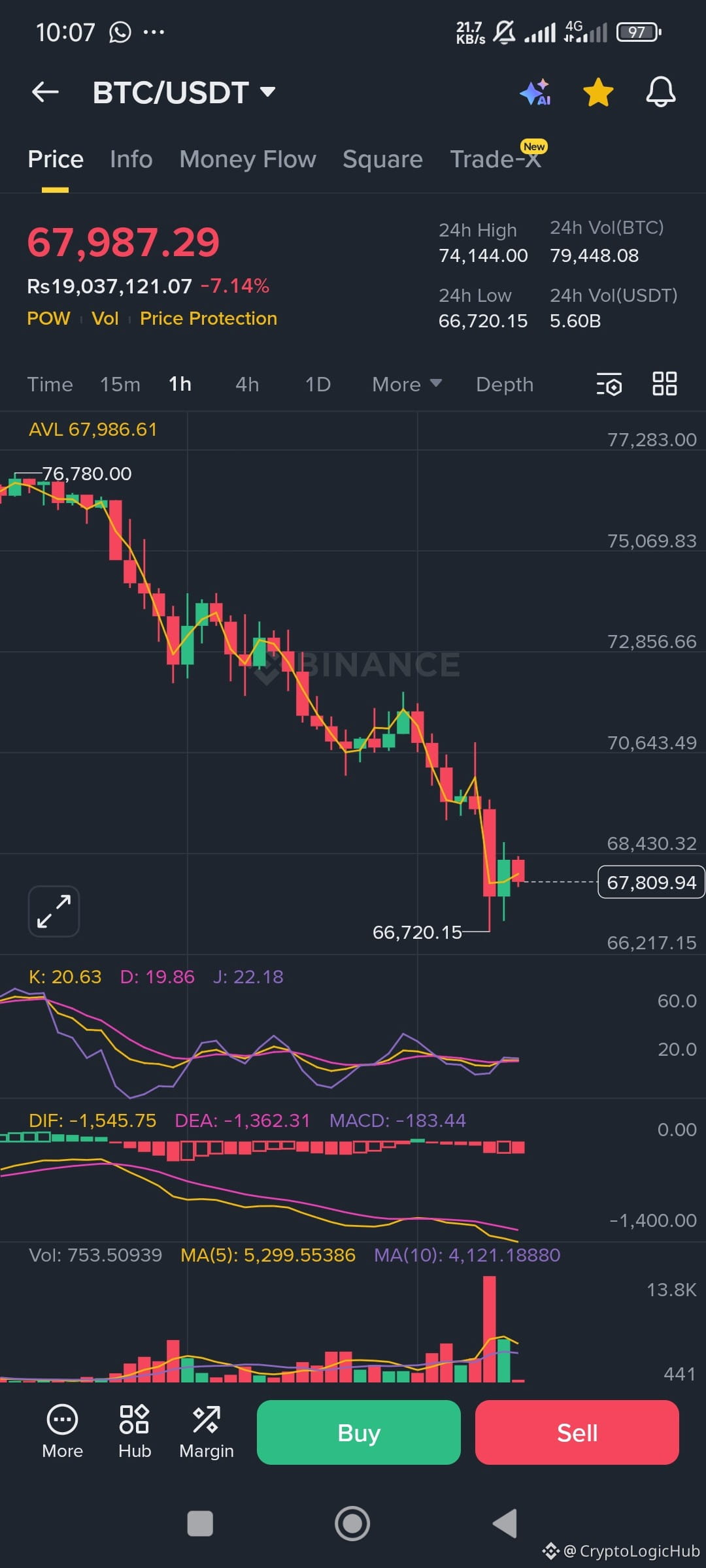The width and height of the screenshot is (706, 1568).
Task: Tap the red Sell button
Action: pyautogui.click(x=577, y=1432)
